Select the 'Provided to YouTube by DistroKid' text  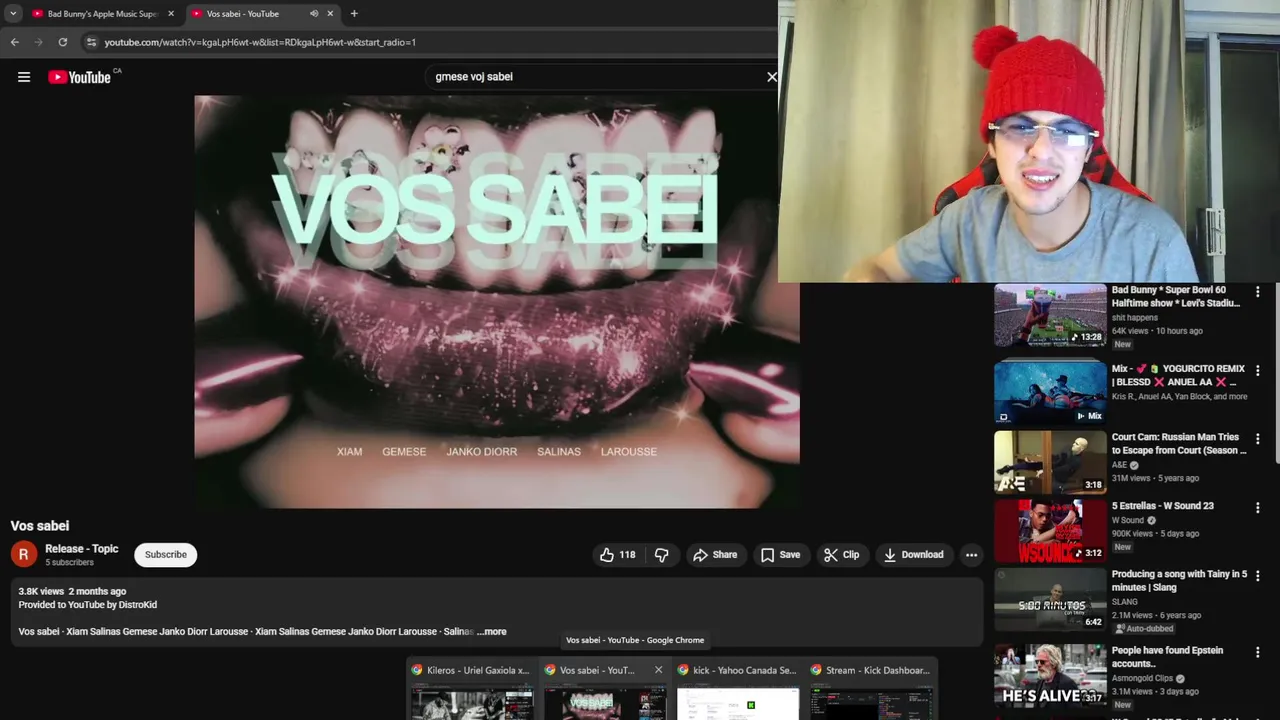click(87, 605)
